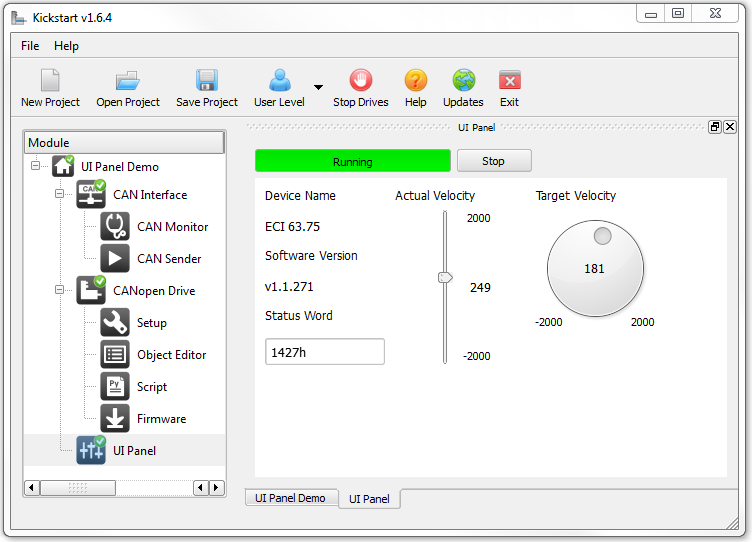The width and height of the screenshot is (752, 542).
Task: Open the Help menu in menu bar
Action: [x=66, y=46]
